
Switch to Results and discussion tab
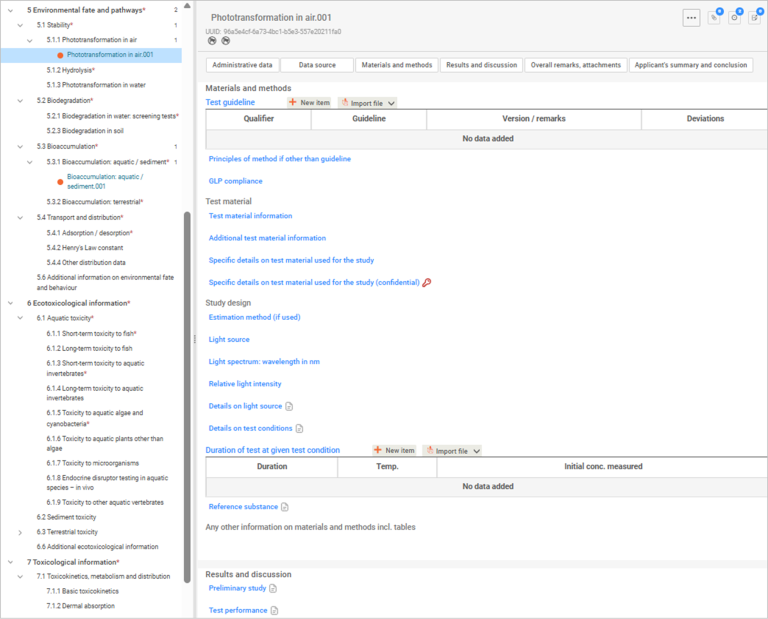tap(481, 65)
